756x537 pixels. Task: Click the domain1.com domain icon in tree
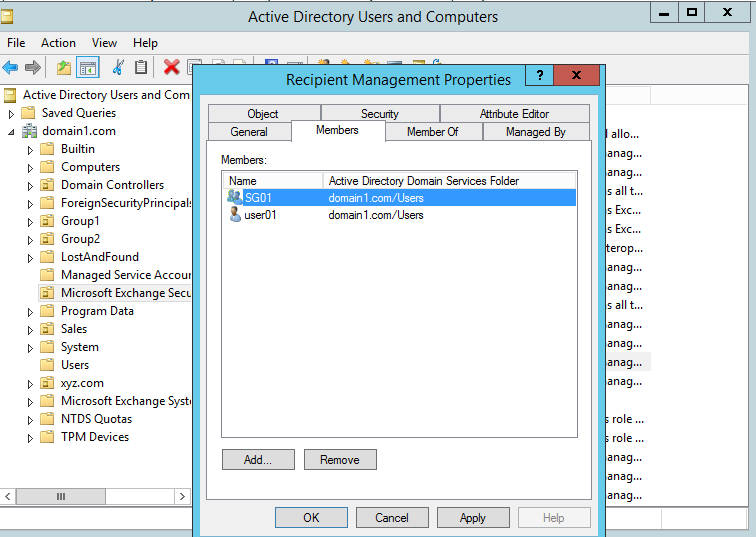click(x=29, y=131)
